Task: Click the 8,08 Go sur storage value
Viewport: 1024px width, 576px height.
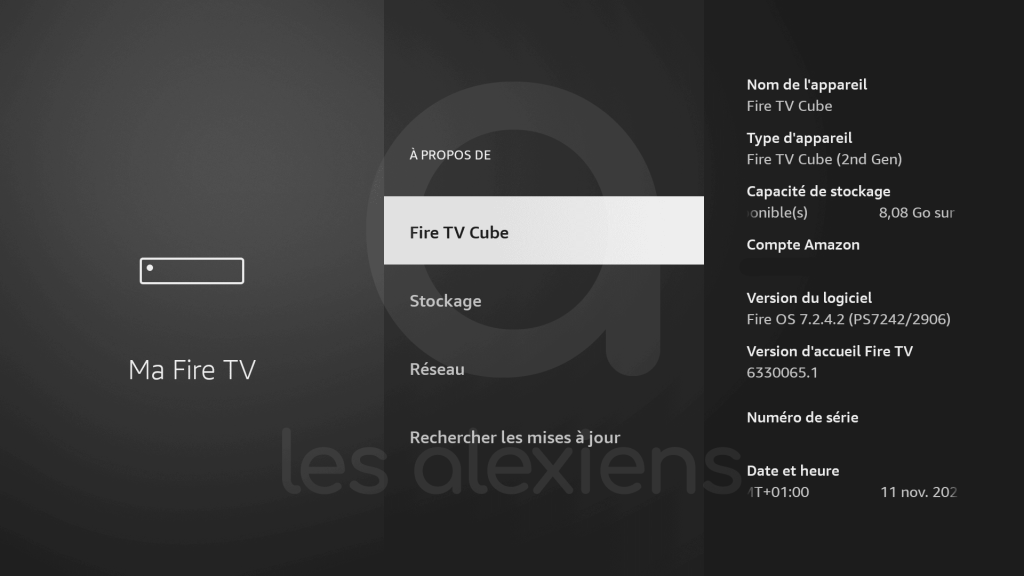Action: pos(916,213)
